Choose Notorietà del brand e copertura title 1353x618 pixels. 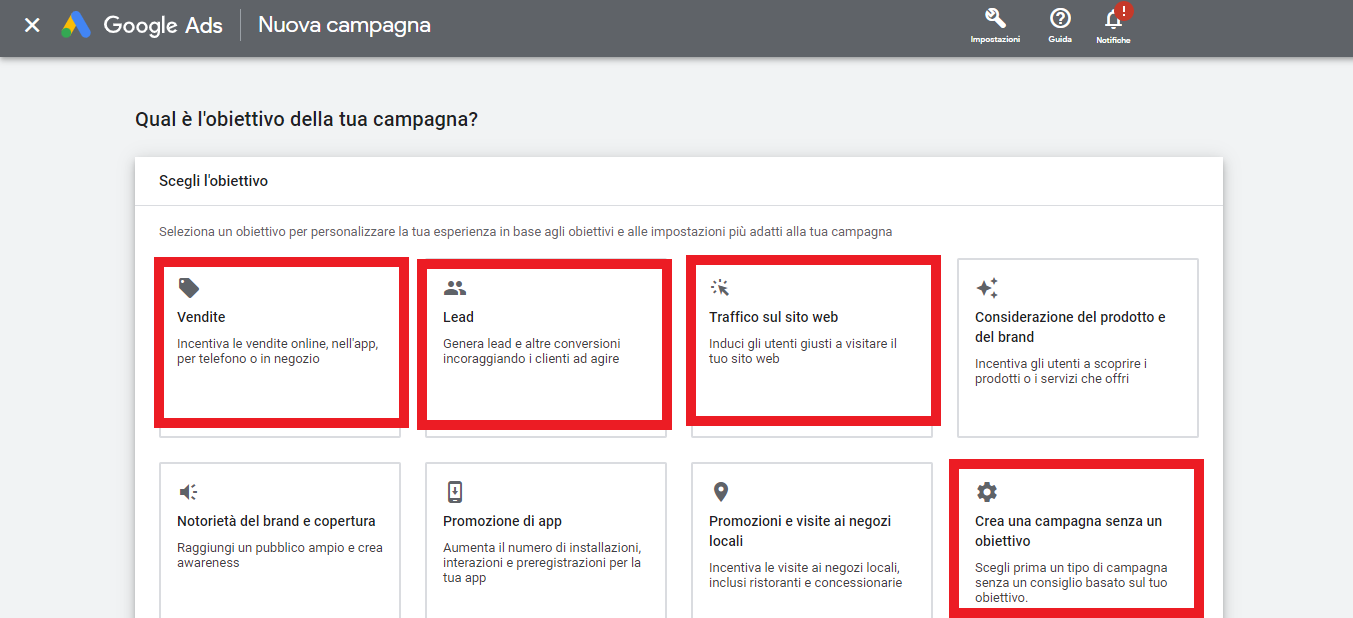click(x=276, y=521)
